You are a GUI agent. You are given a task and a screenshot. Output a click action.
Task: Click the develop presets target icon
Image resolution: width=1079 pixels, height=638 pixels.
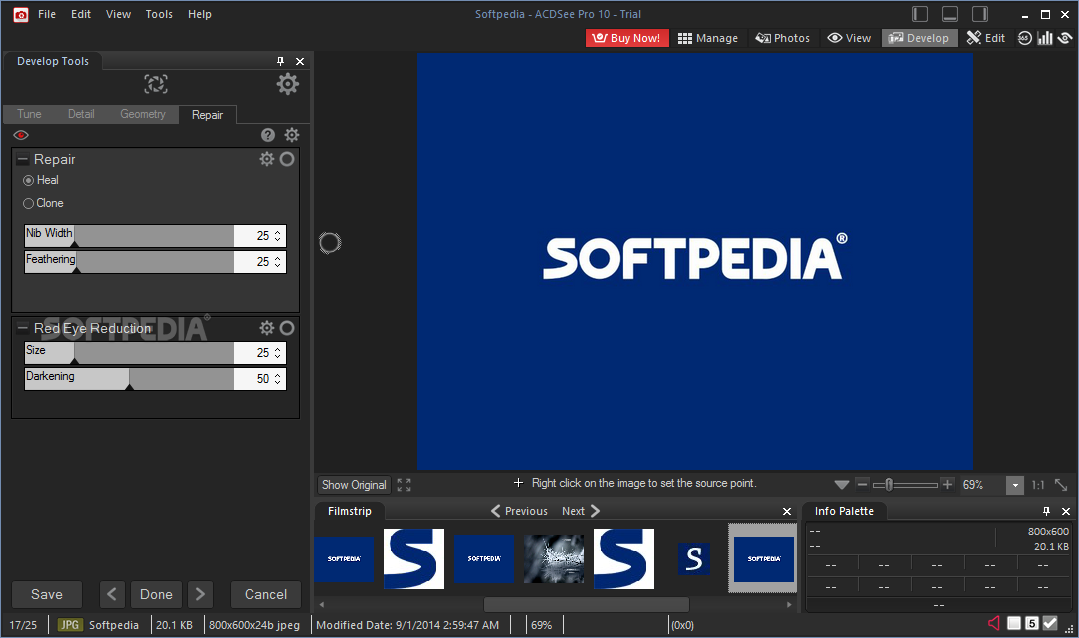point(156,84)
